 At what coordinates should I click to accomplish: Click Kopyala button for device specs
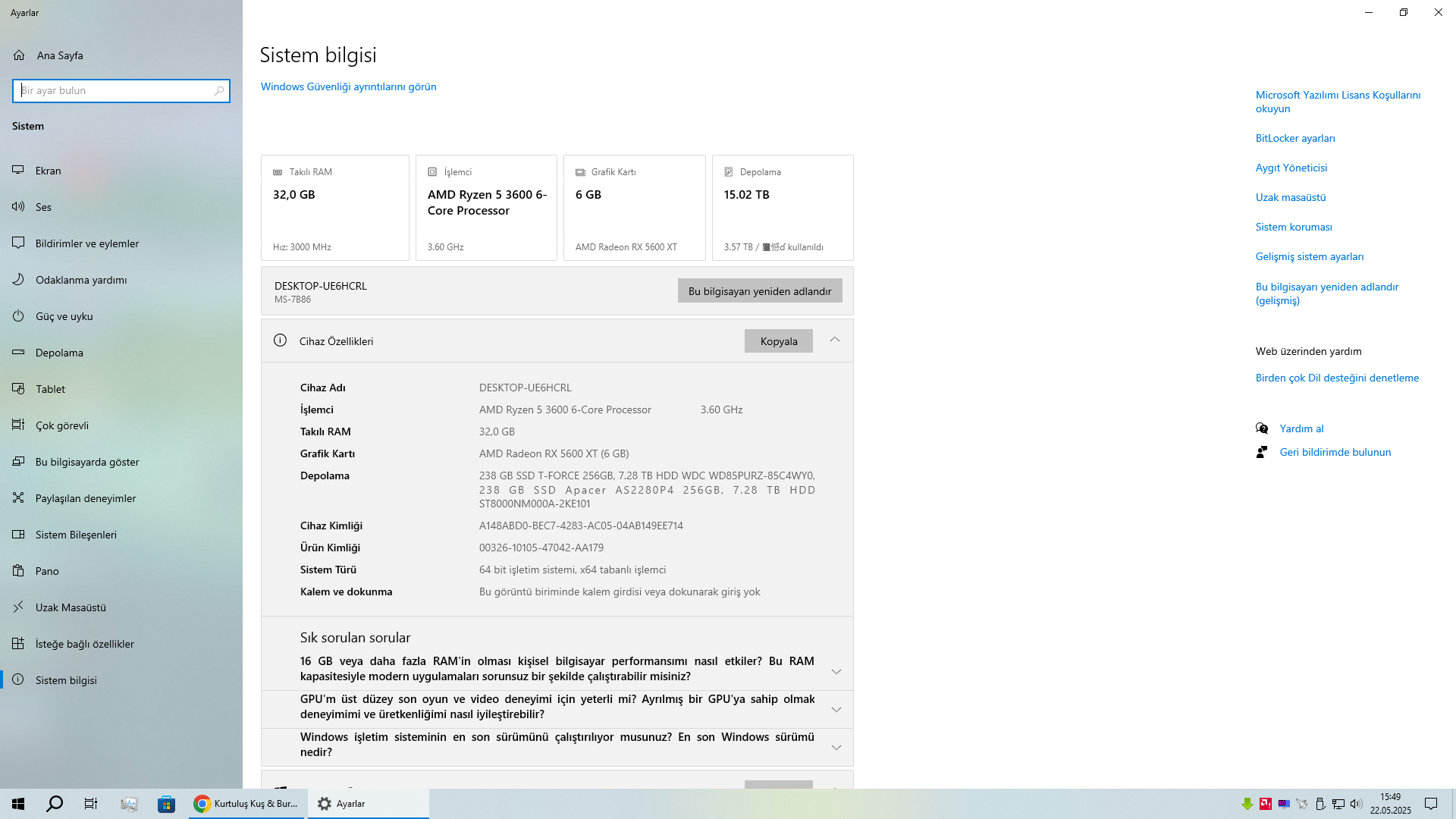[x=779, y=340]
